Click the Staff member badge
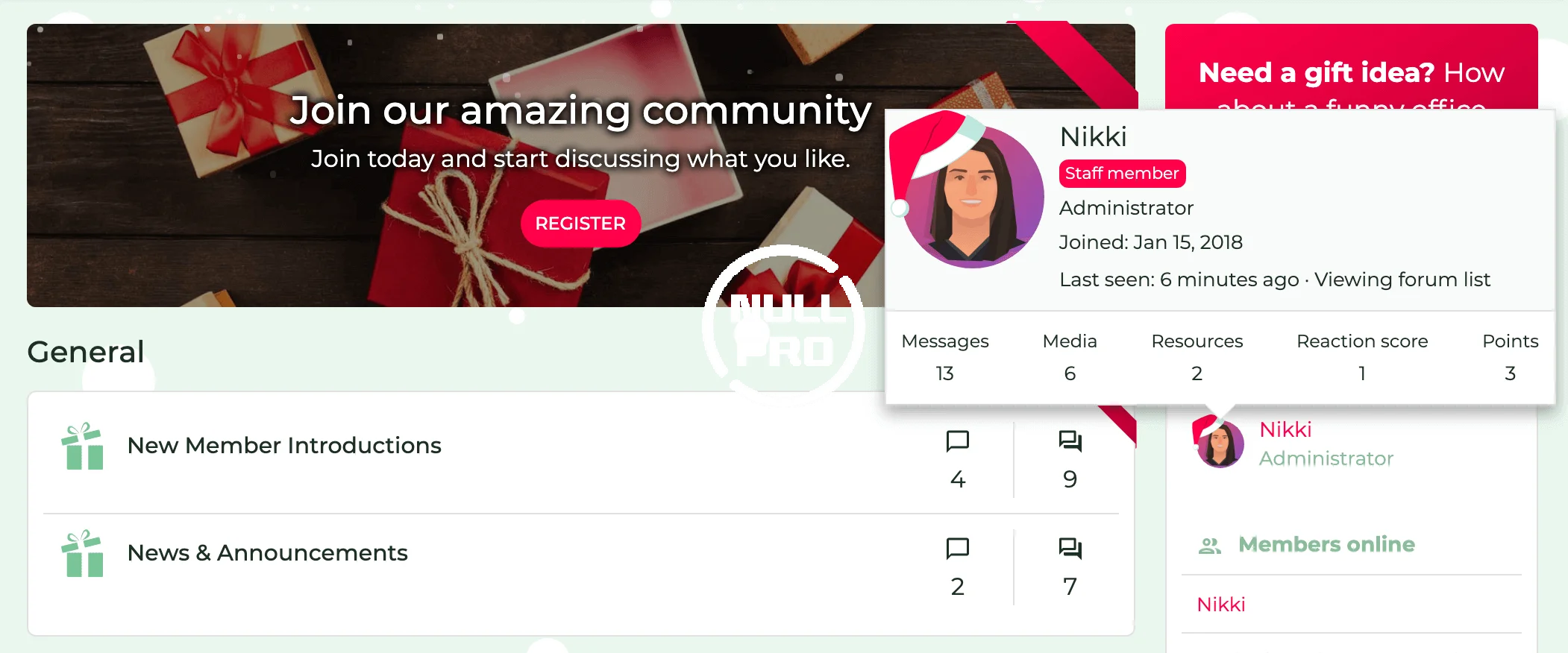Viewport: 1568px width, 653px height. click(1122, 174)
